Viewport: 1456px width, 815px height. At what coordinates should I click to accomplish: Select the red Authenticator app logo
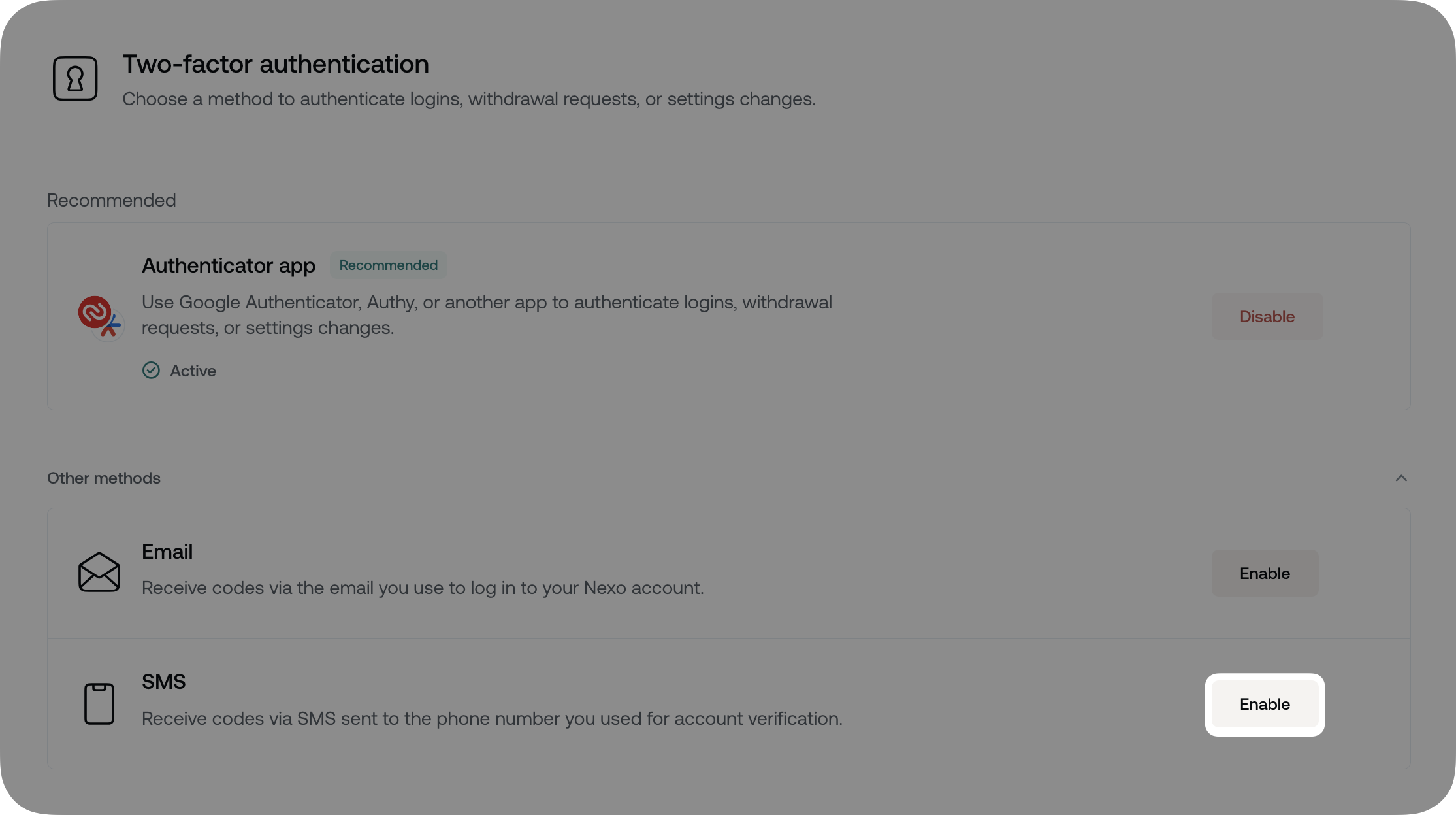point(97,316)
